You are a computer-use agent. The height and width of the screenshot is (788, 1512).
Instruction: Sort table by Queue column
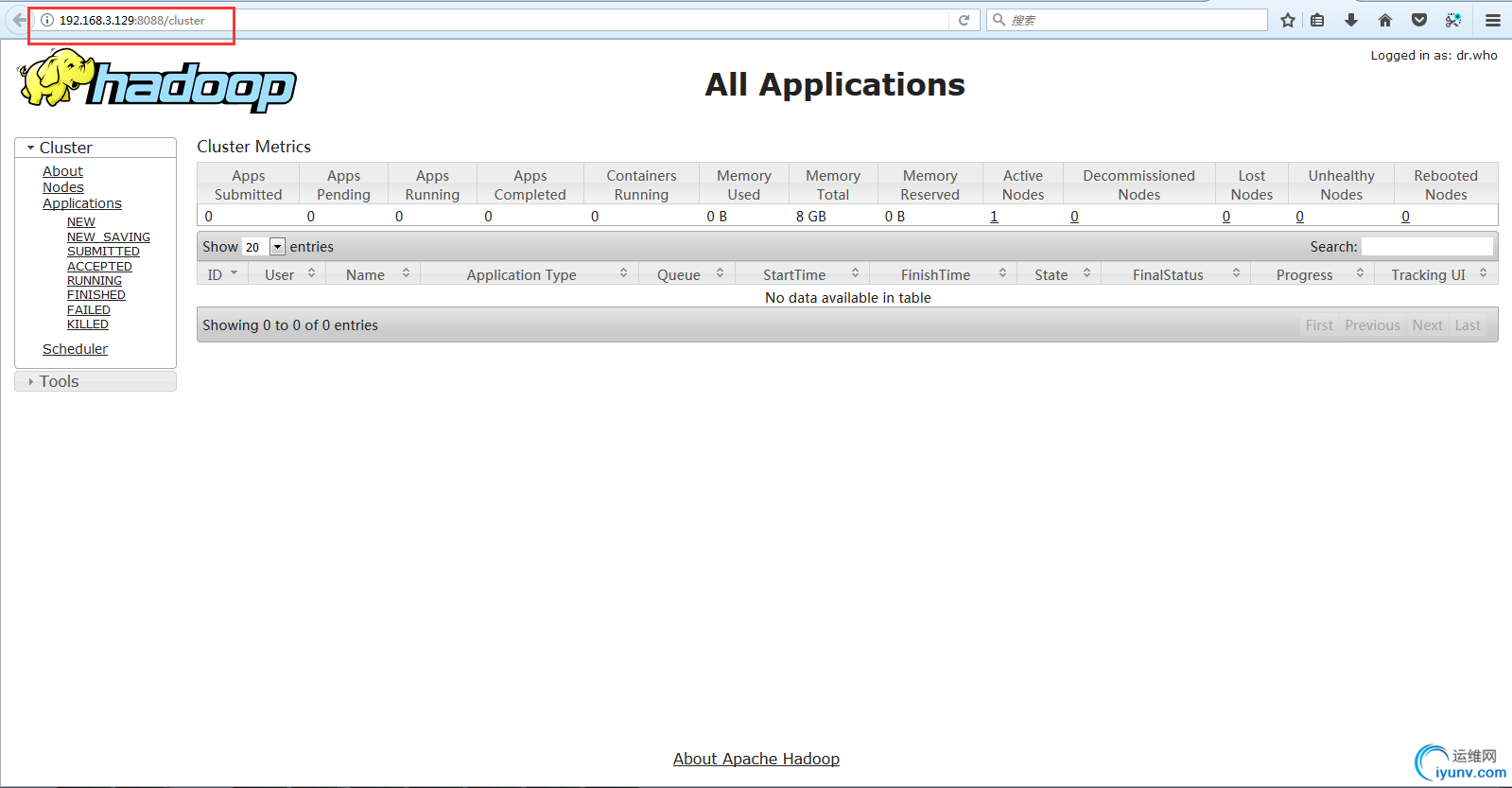pos(687,274)
